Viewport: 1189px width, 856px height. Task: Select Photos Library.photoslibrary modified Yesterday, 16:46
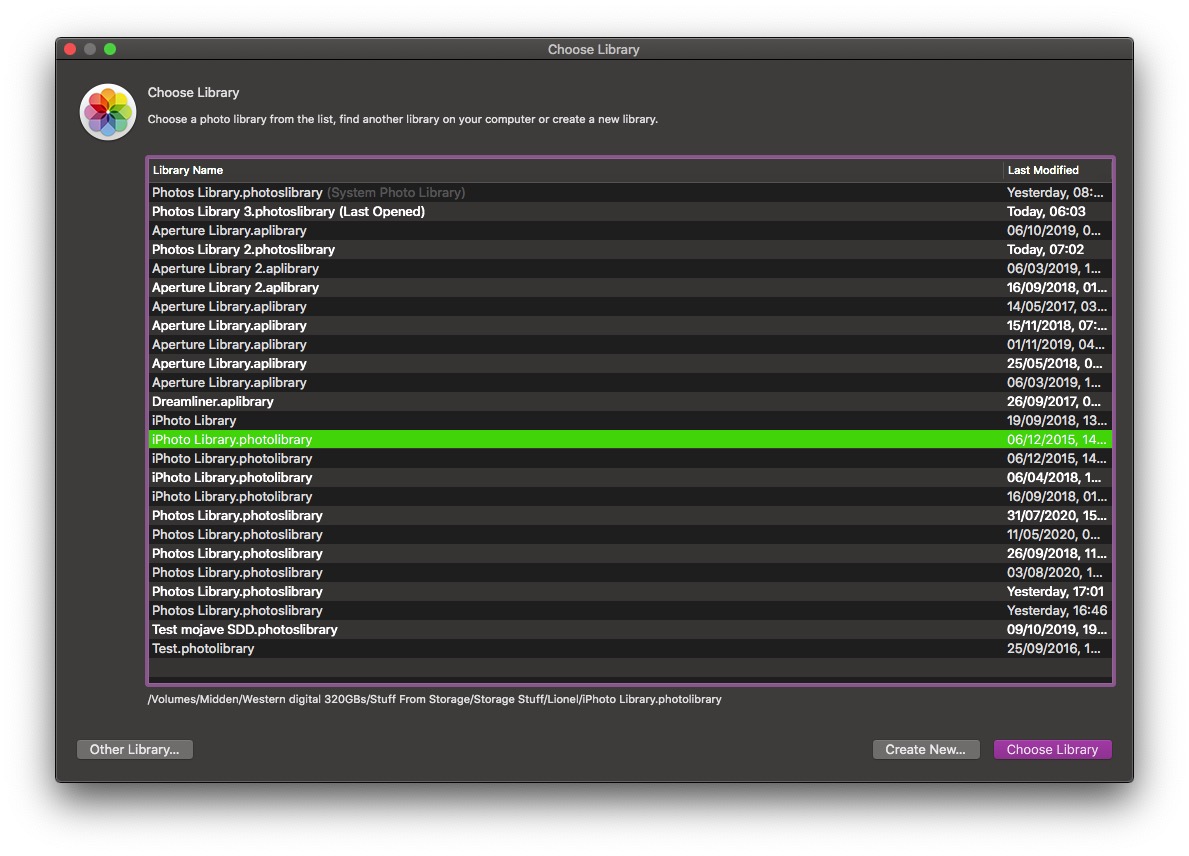(630, 610)
